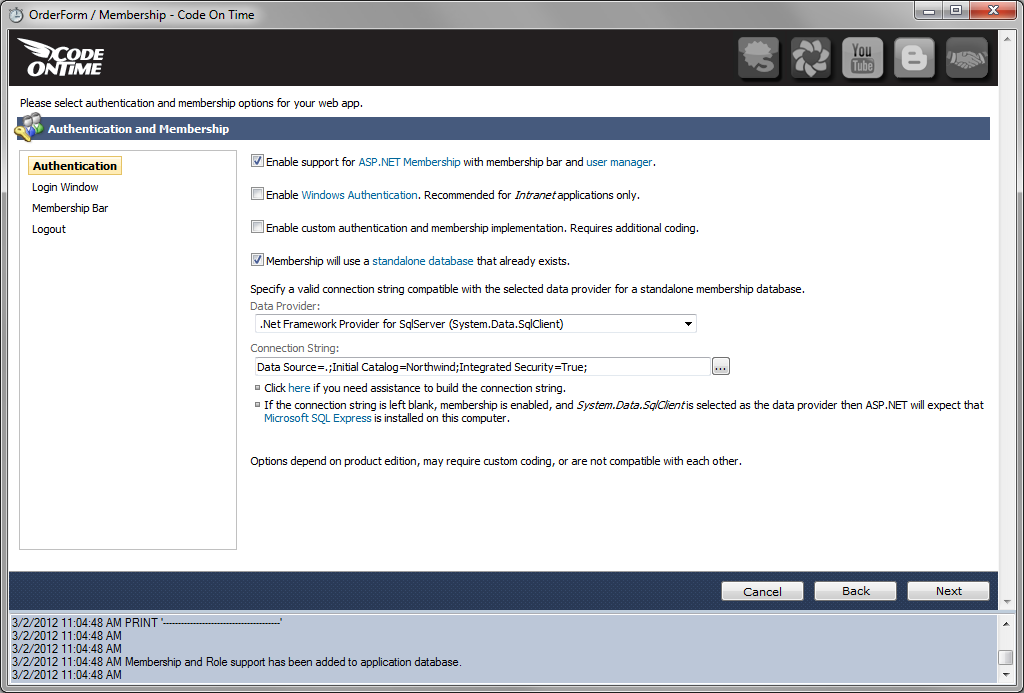Image resolution: width=1024 pixels, height=693 pixels.
Task: Open the standalone database link
Action: pyautogui.click(x=423, y=261)
